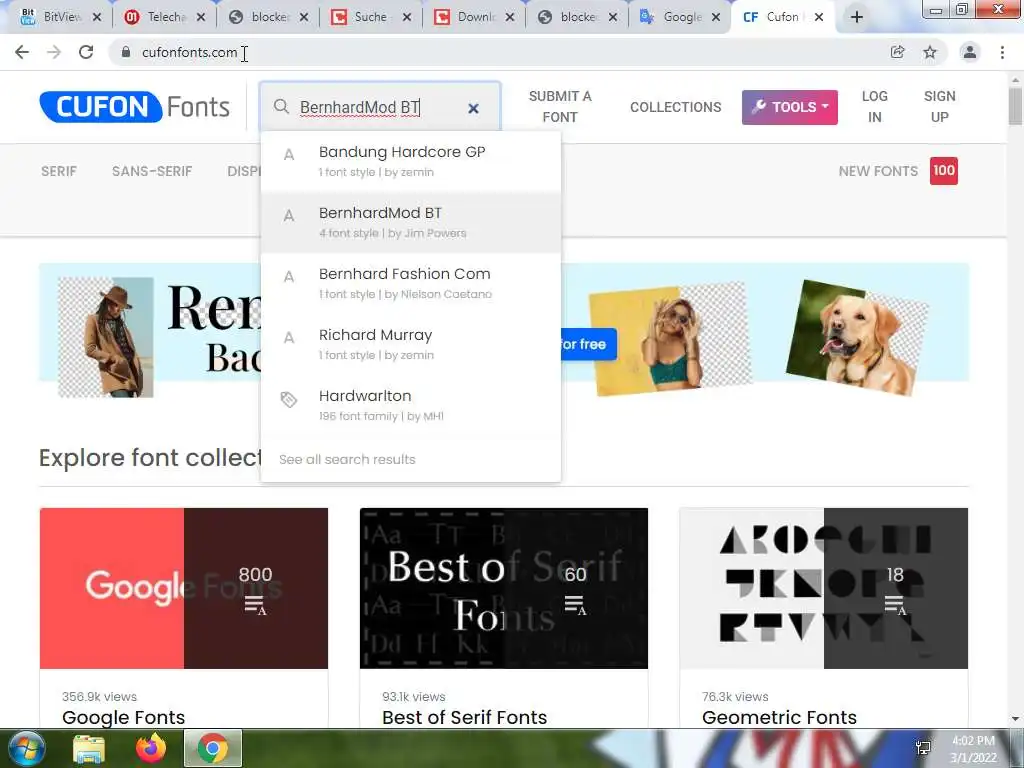Go back to the previous page
1024x768 pixels.
point(22,52)
